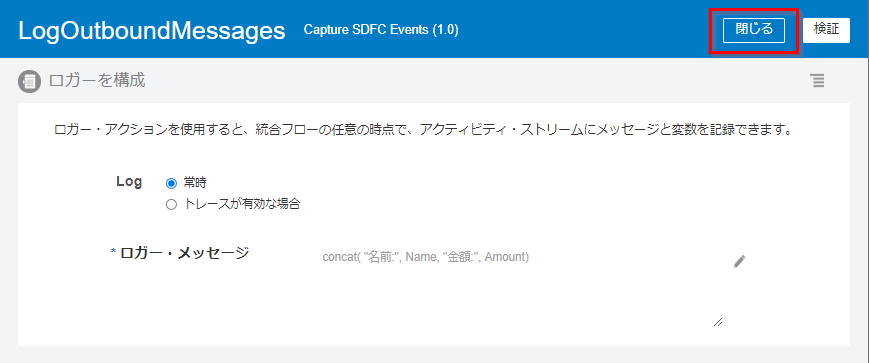This screenshot has width=869, height=363.
Task: Click the Log field label
Action: [129, 181]
